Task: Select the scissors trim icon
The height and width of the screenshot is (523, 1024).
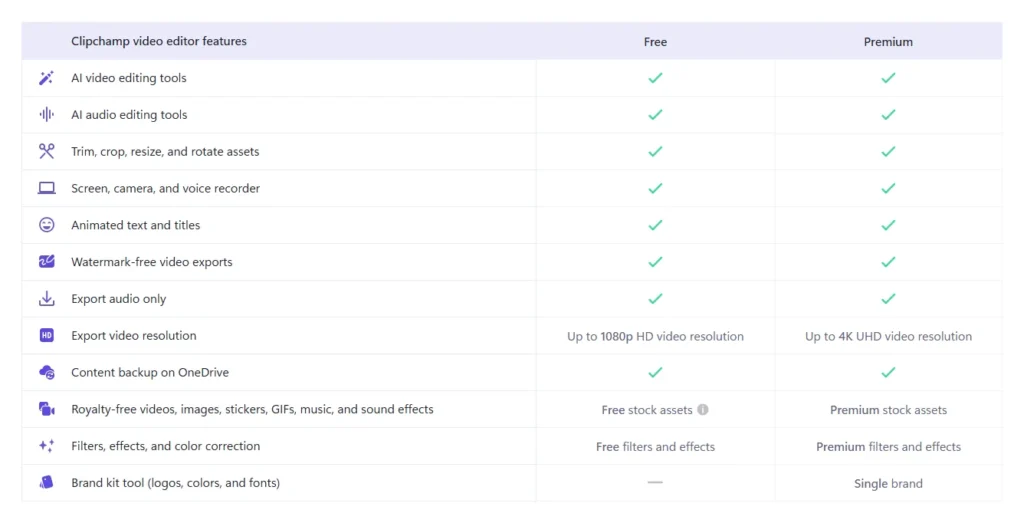Action: coord(46,151)
